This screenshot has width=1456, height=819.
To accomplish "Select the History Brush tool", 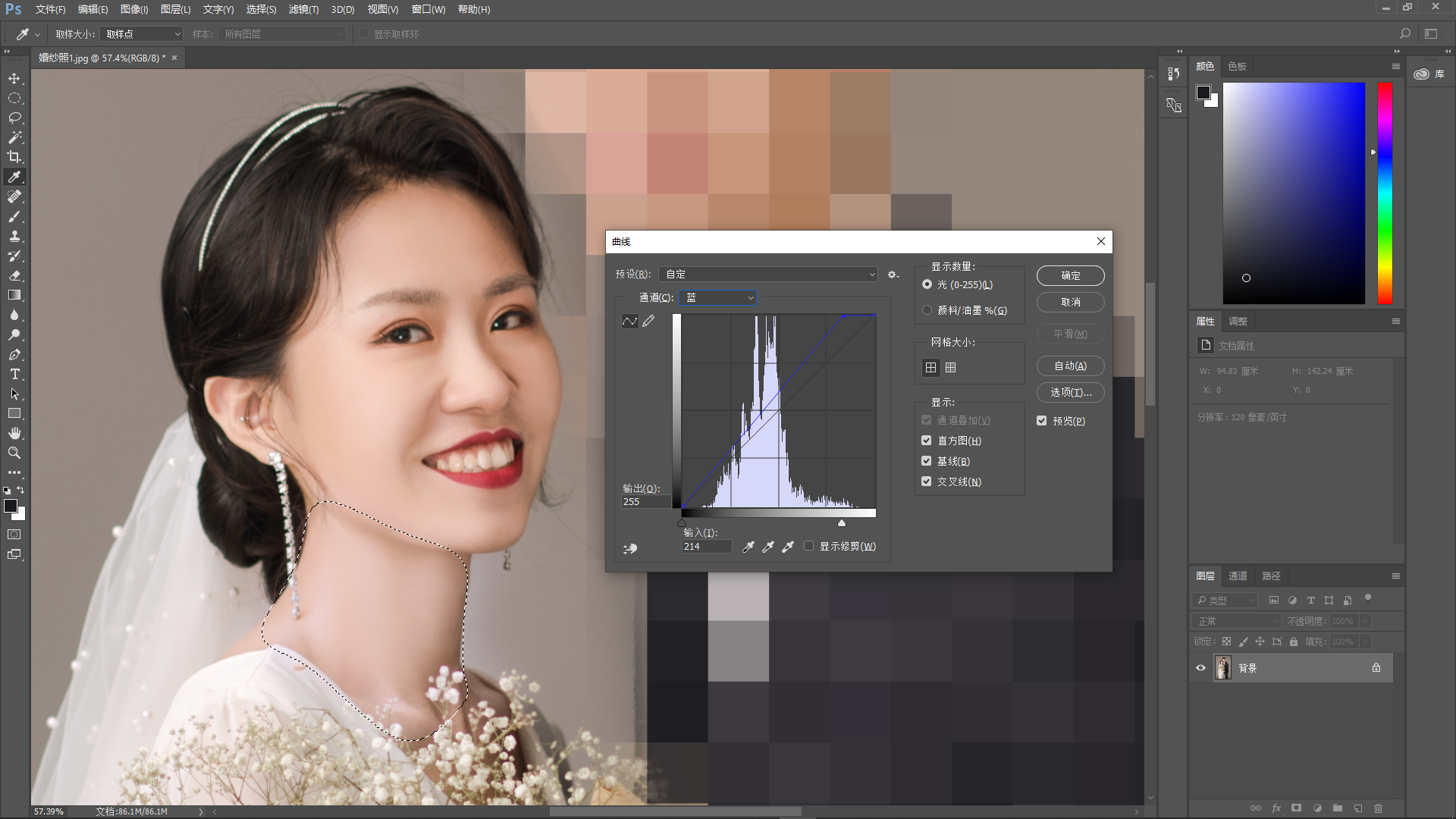I will click(x=14, y=256).
